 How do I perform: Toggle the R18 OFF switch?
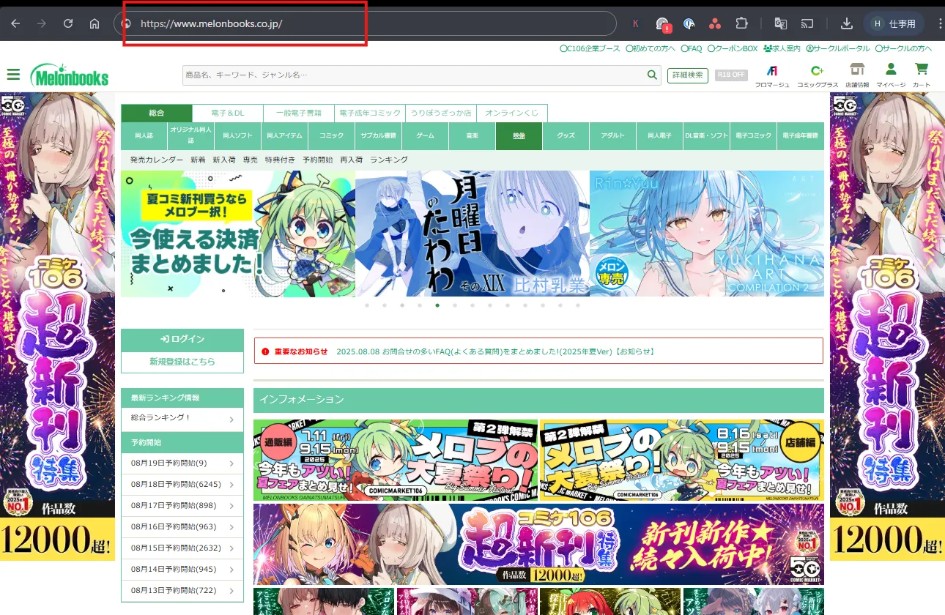point(731,75)
